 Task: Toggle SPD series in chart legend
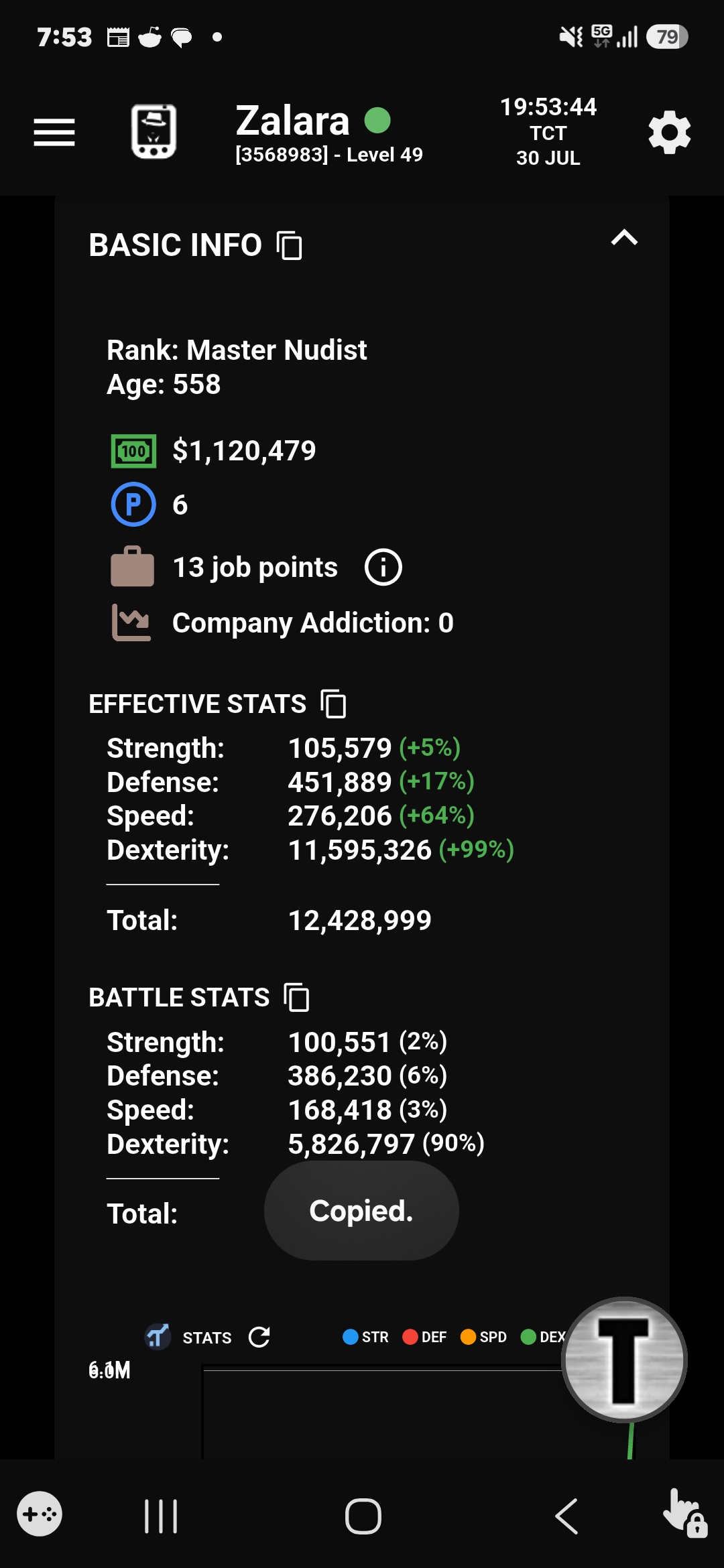[483, 1337]
